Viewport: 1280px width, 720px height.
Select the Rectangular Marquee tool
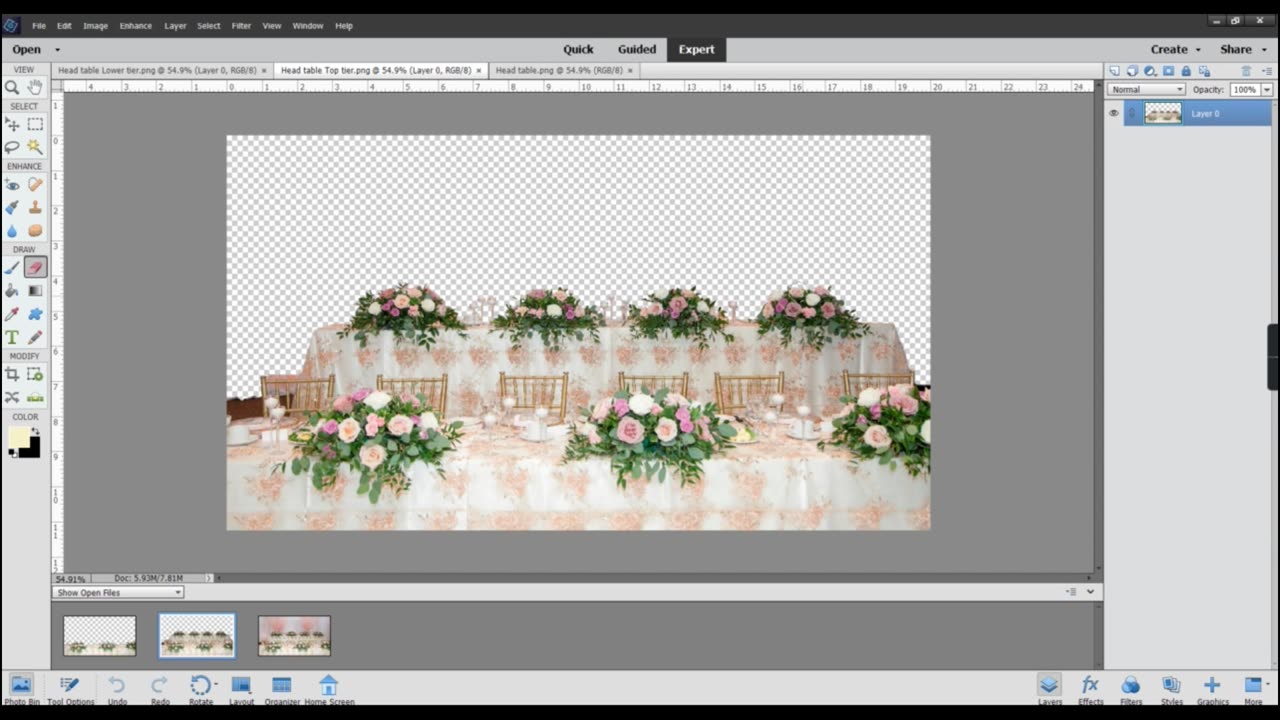pyautogui.click(x=35, y=124)
